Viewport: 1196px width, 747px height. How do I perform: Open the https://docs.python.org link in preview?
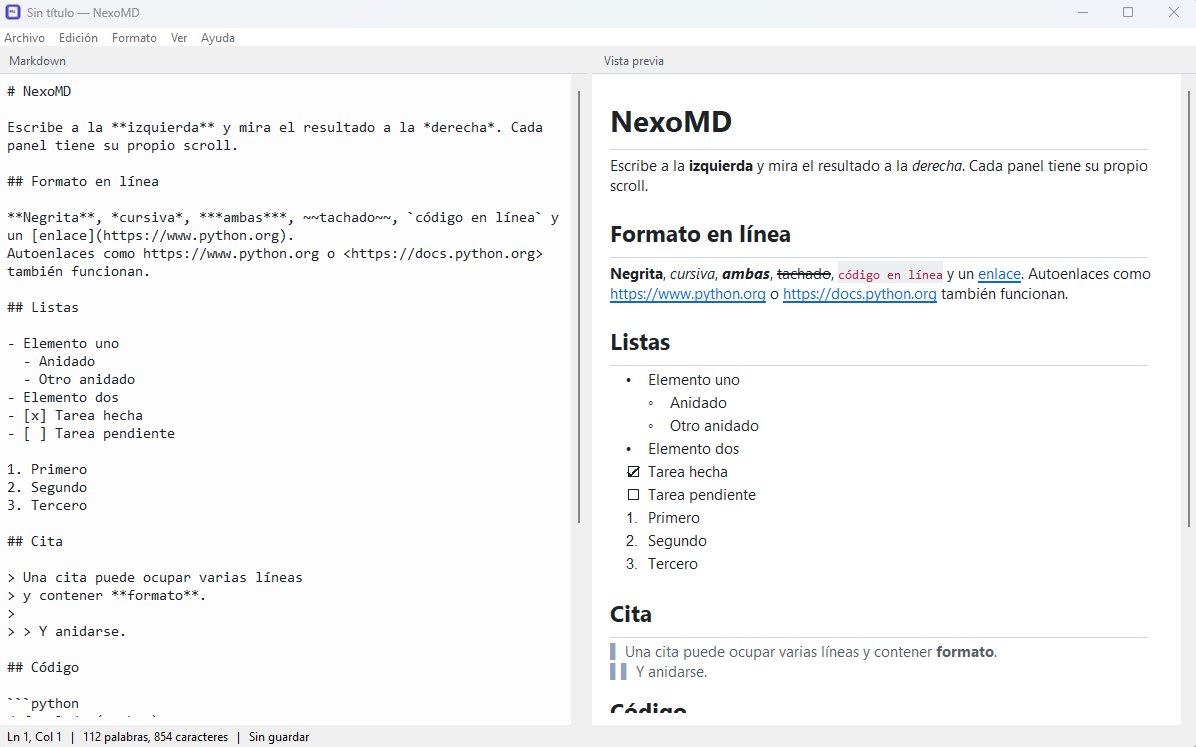point(860,294)
